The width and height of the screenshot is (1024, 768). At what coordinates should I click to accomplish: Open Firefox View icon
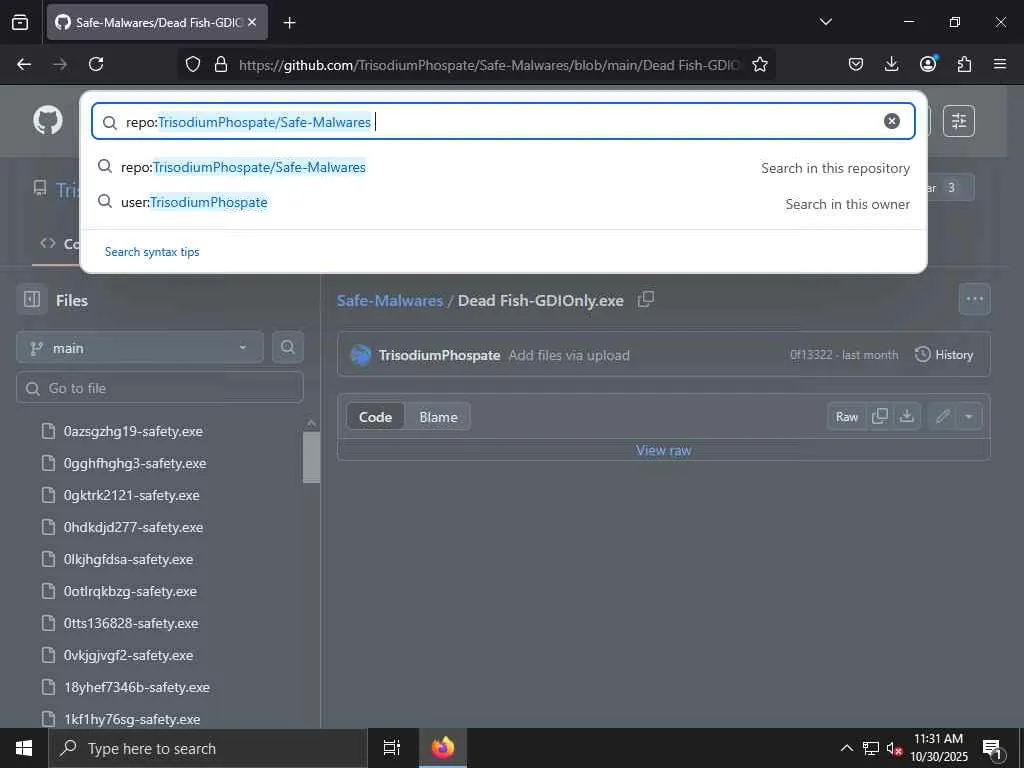20,22
